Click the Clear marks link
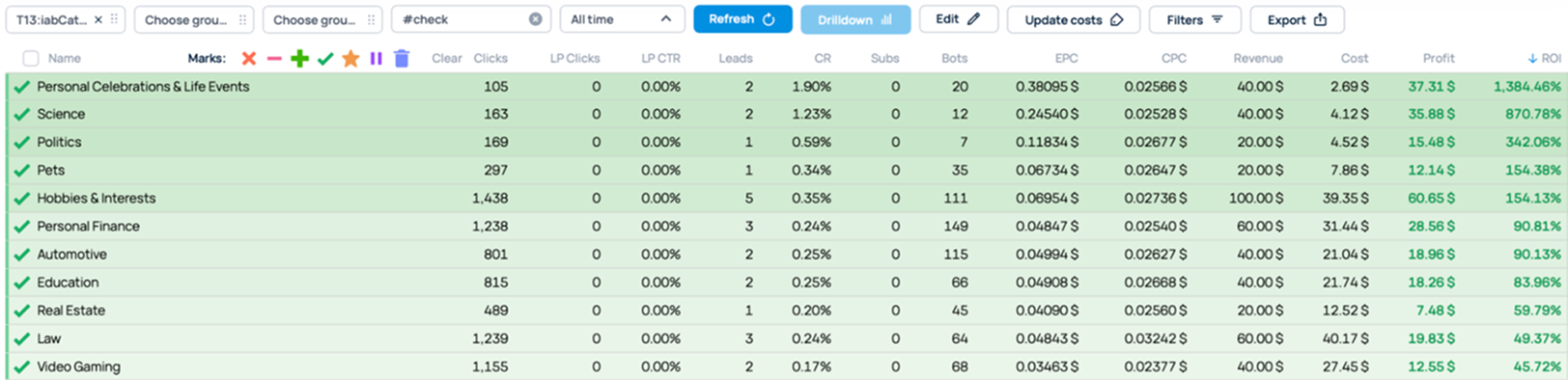This screenshot has width=1568, height=380. [x=446, y=59]
